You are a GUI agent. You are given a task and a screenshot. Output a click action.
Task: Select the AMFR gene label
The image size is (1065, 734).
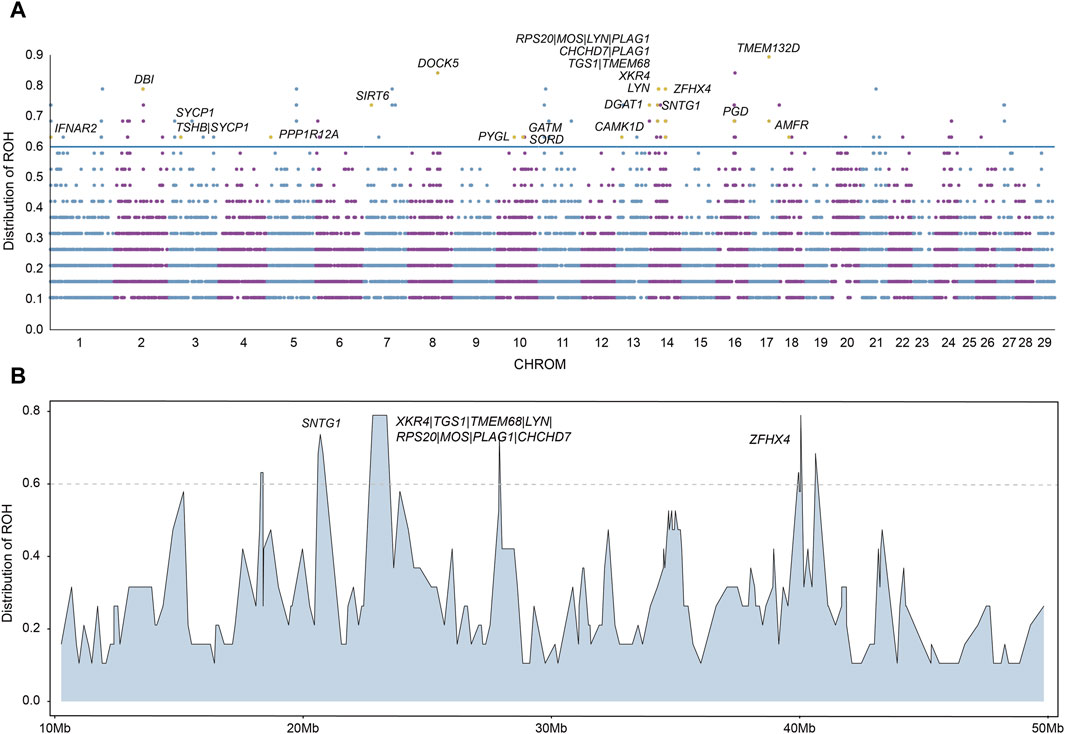point(791,125)
